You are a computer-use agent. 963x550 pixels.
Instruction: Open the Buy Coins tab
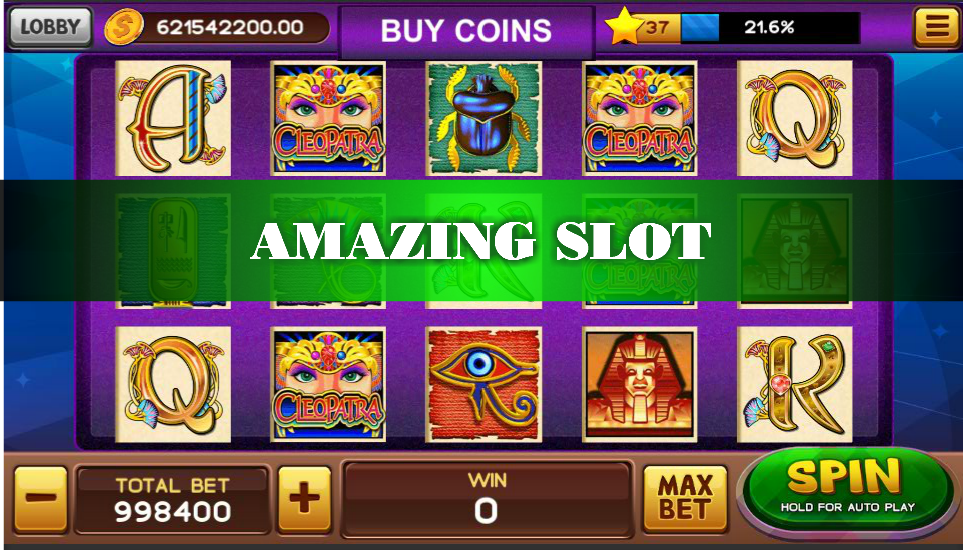point(466,31)
